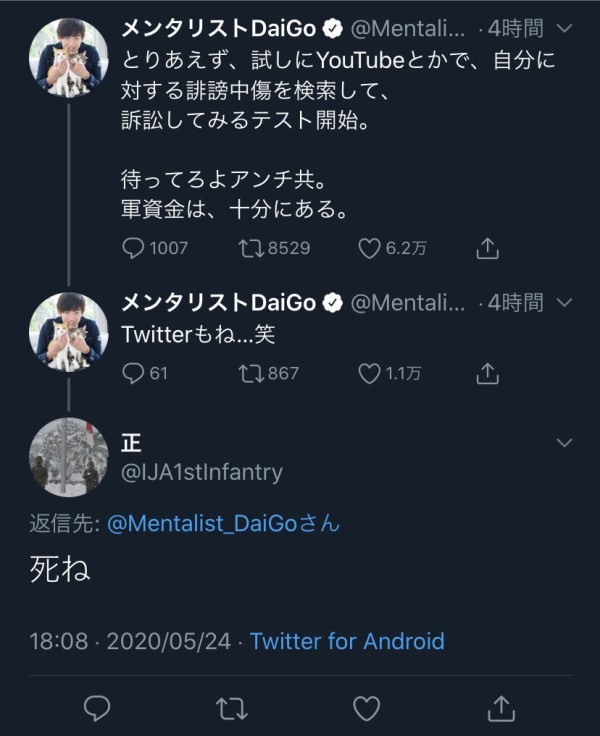Image resolution: width=600 pixels, height=736 pixels.
Task: Expand chevron menu on second DaiGo tweet
Action: pos(564,302)
